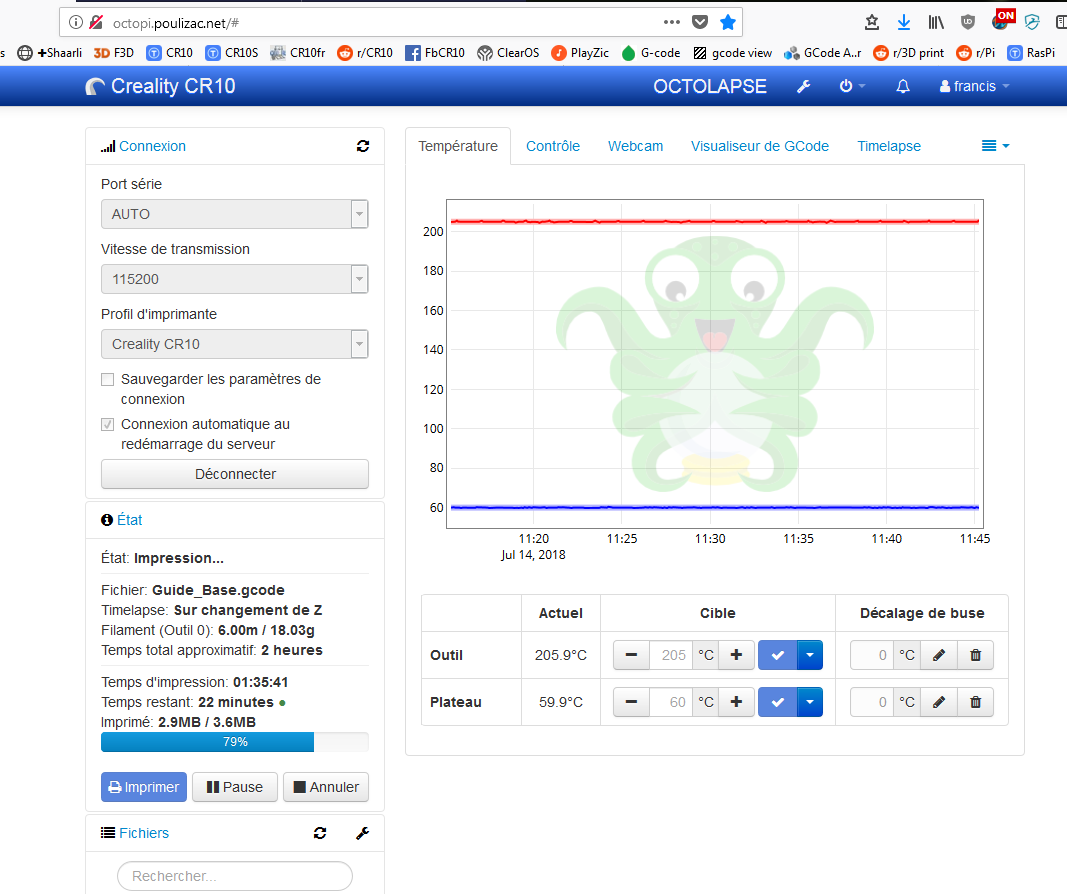Open OctoPrint settings wrench icon
This screenshot has width=1067, height=894.
[x=804, y=86]
